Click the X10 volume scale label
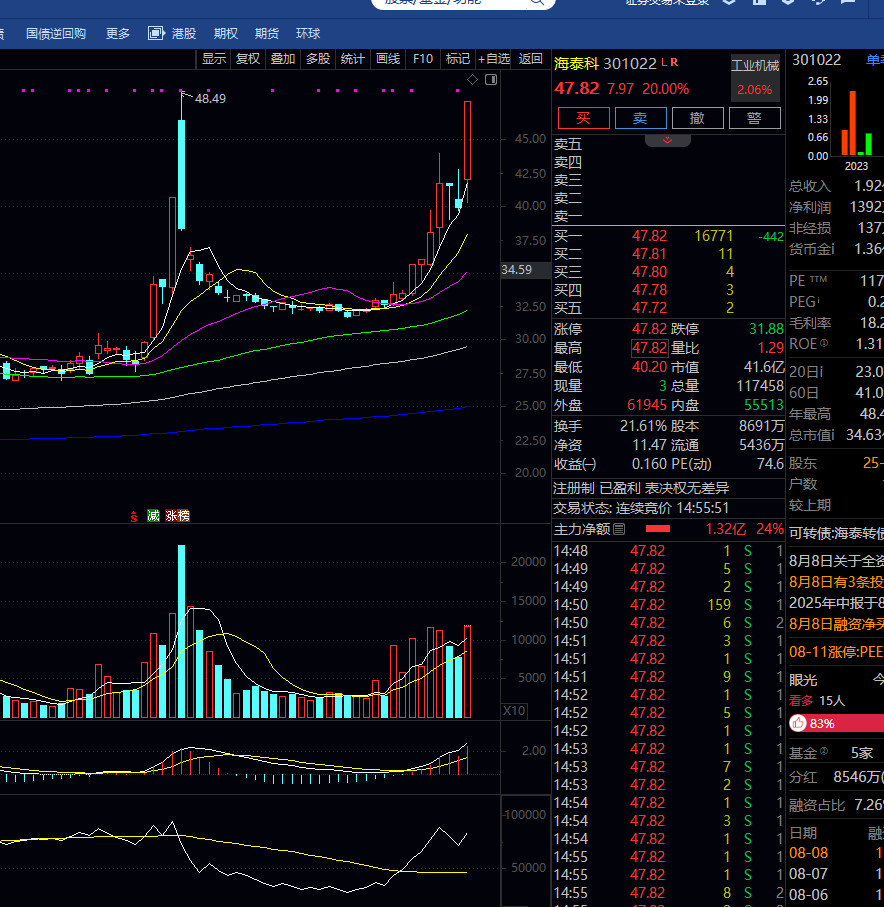This screenshot has height=907, width=884. point(514,711)
